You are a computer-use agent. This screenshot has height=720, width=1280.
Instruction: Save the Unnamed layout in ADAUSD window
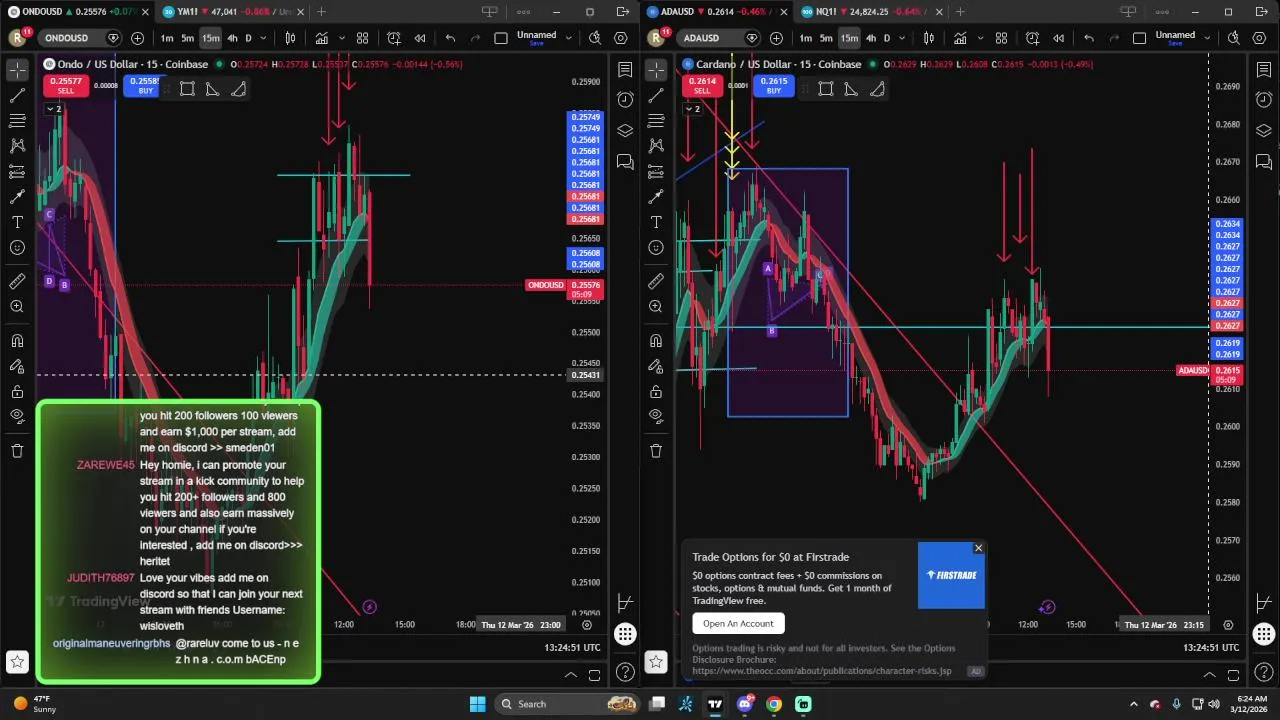1175,43
